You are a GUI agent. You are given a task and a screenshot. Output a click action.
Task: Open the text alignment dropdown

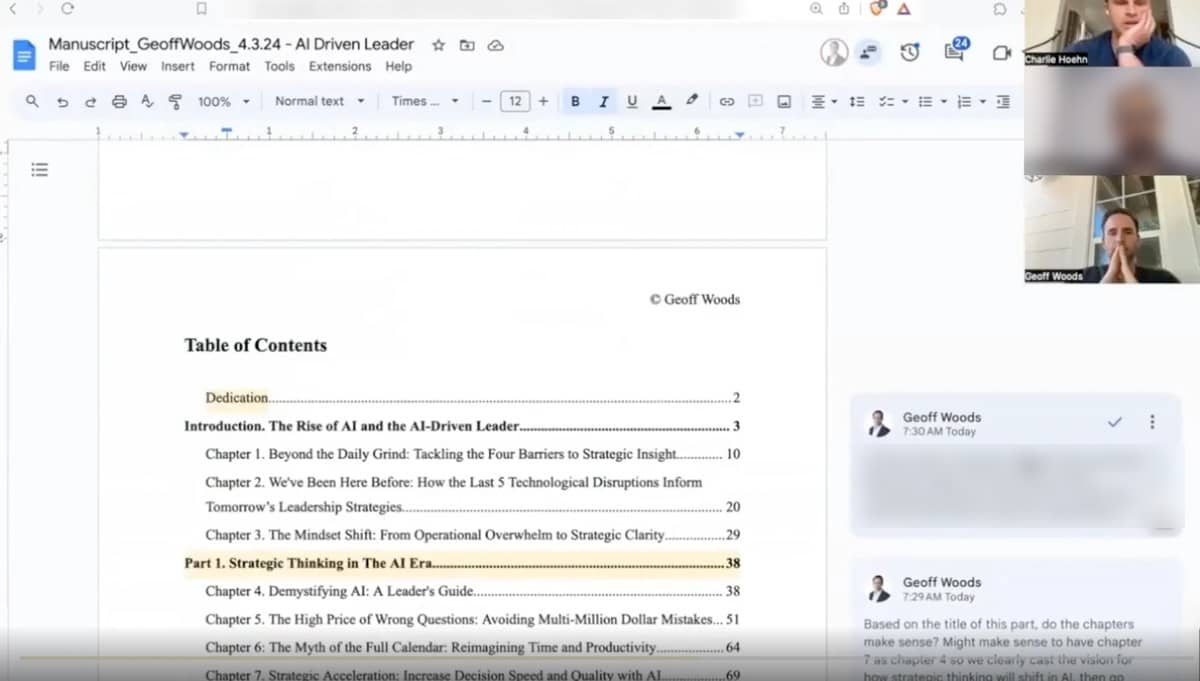coord(824,101)
